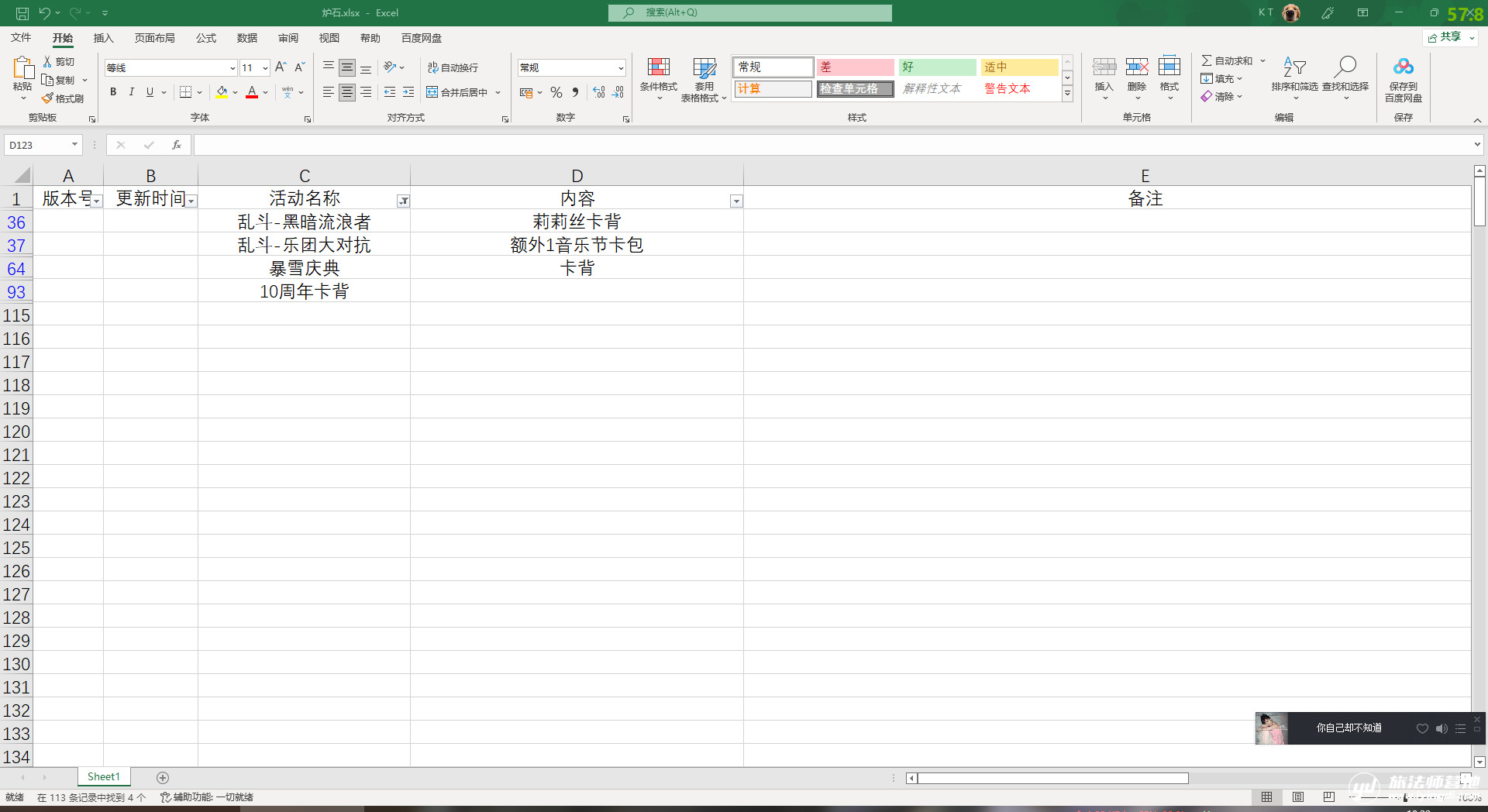
Task: Click Save to Baidu Netdisk icon
Action: pos(1403,68)
